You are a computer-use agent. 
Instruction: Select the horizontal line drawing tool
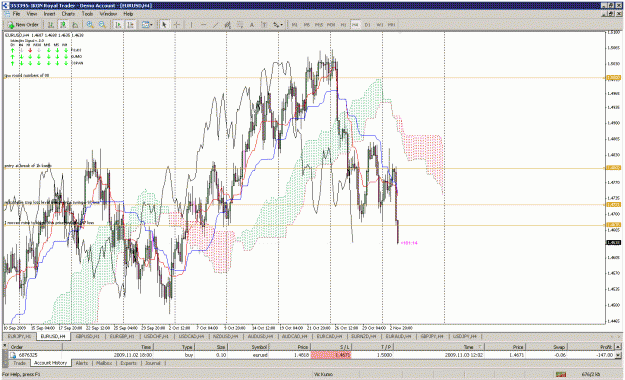click(x=203, y=25)
